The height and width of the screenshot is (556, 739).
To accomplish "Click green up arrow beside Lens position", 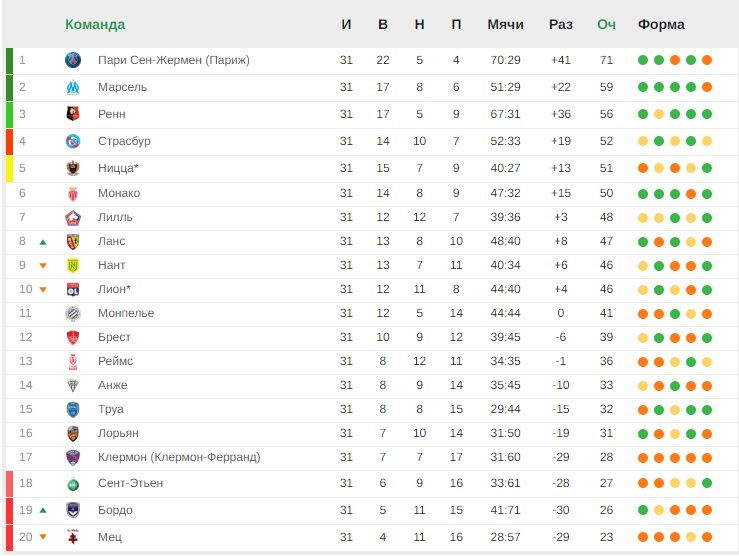I will click(x=43, y=242).
